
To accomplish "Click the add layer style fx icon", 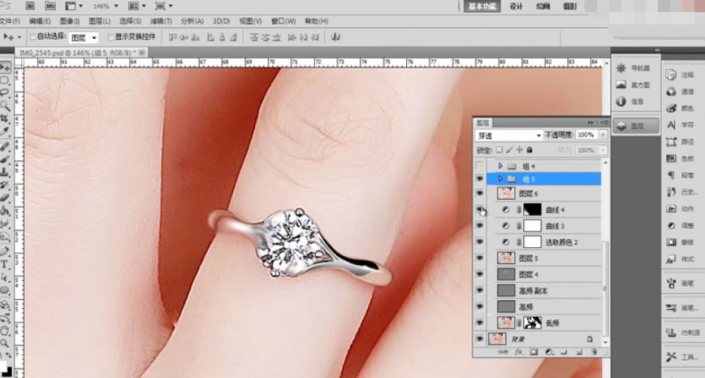I will (518, 352).
